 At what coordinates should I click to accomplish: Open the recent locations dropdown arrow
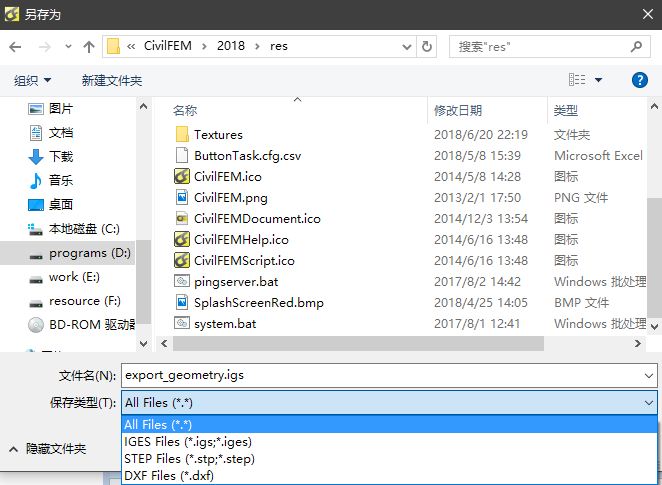point(68,46)
